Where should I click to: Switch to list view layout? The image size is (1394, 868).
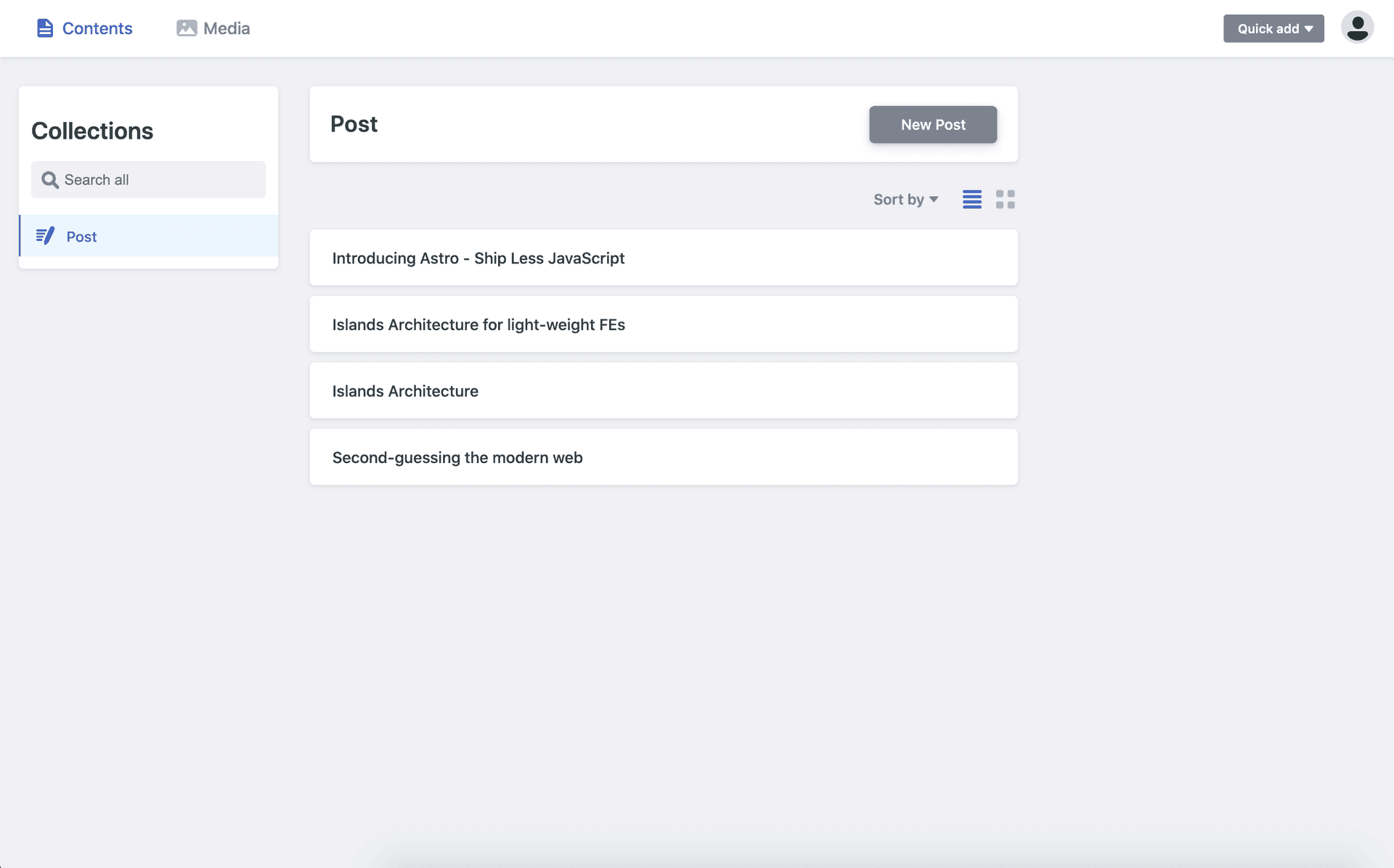pyautogui.click(x=972, y=199)
